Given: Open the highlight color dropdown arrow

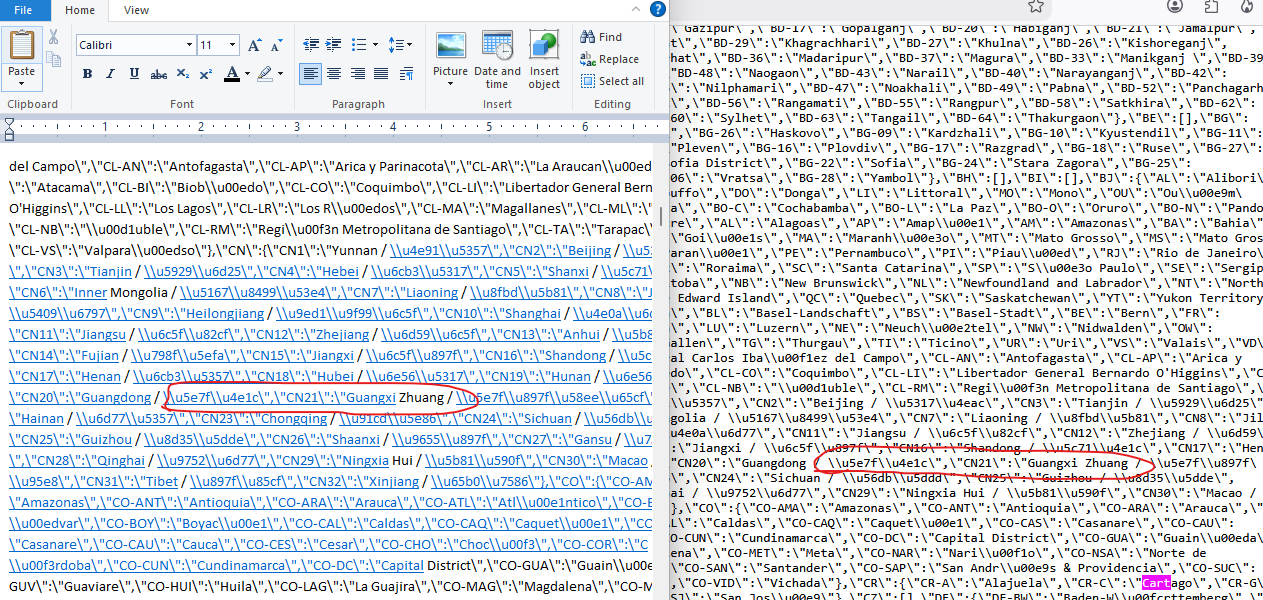Looking at the screenshot, I should tap(279, 73).
